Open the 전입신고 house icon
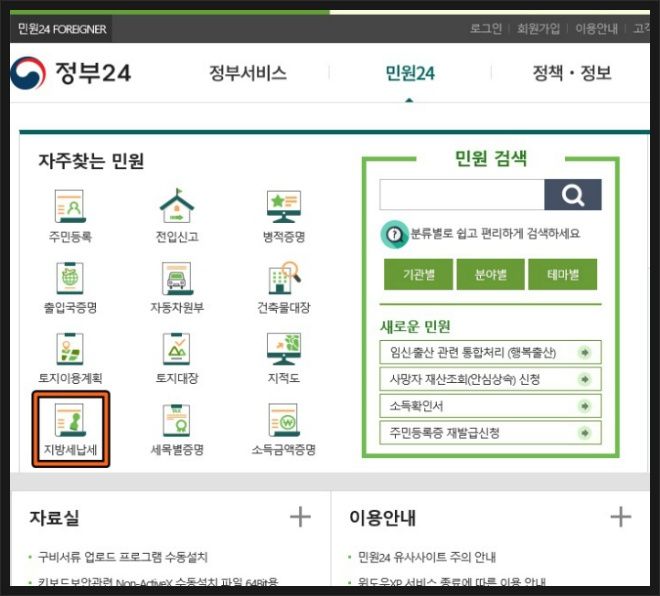This screenshot has width=660, height=596. (177, 205)
